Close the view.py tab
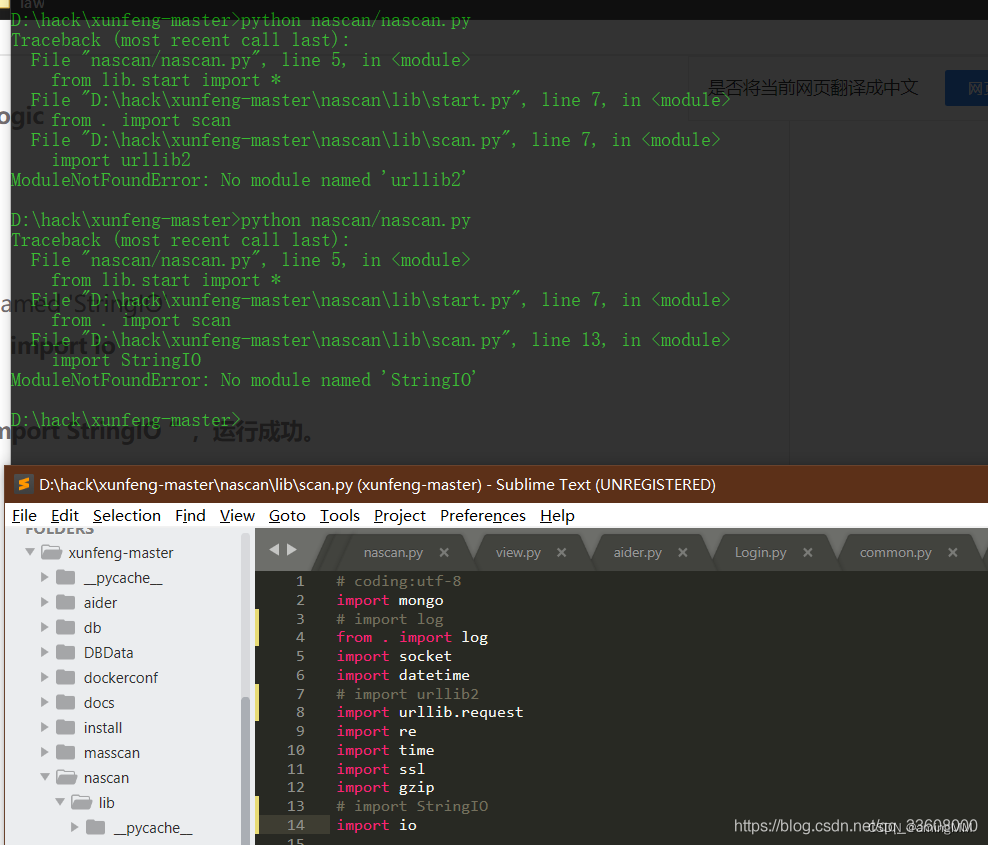Screen dimensions: 988x845 (561, 553)
